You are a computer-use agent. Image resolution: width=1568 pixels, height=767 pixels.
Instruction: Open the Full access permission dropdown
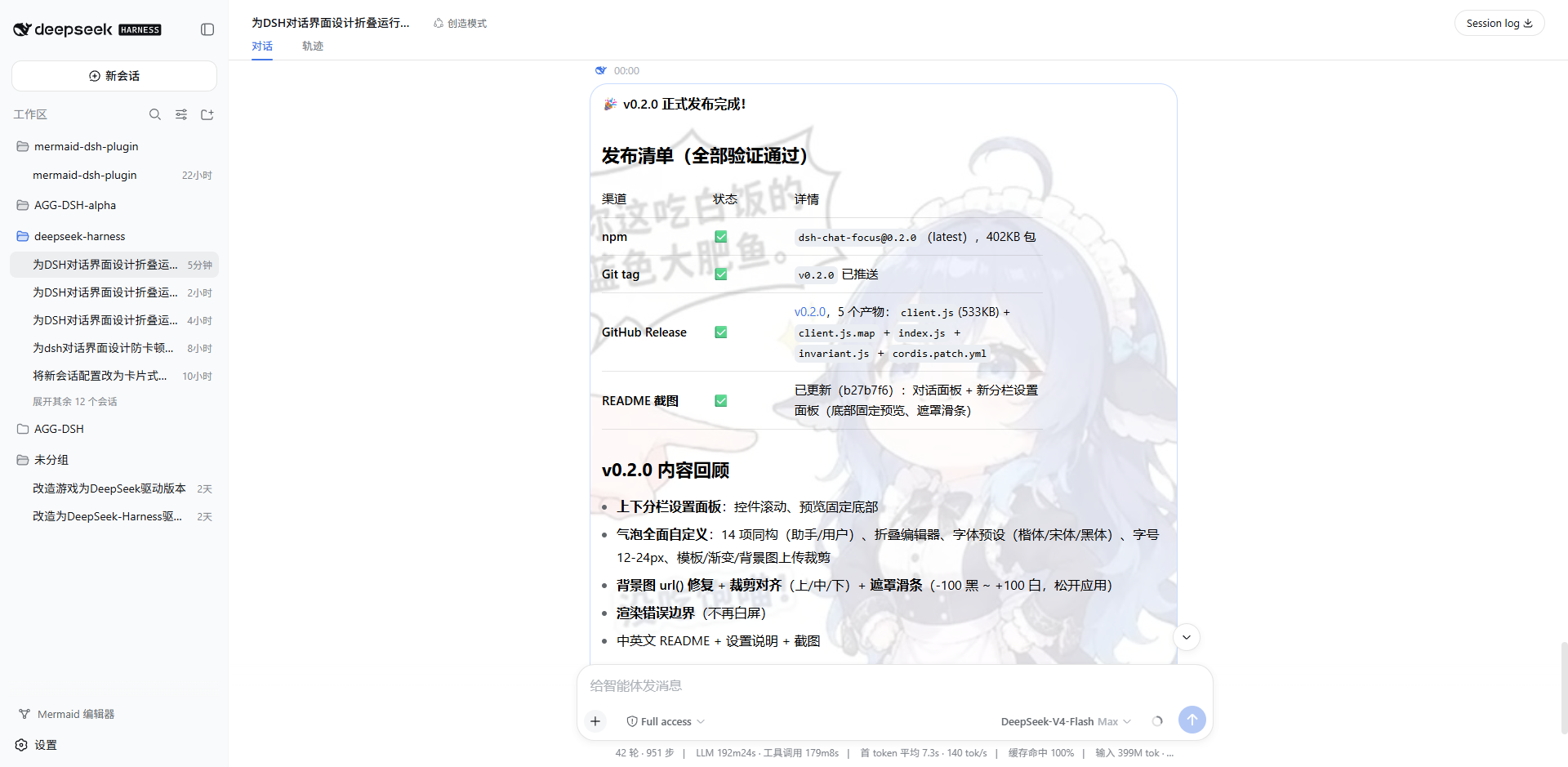(666, 721)
